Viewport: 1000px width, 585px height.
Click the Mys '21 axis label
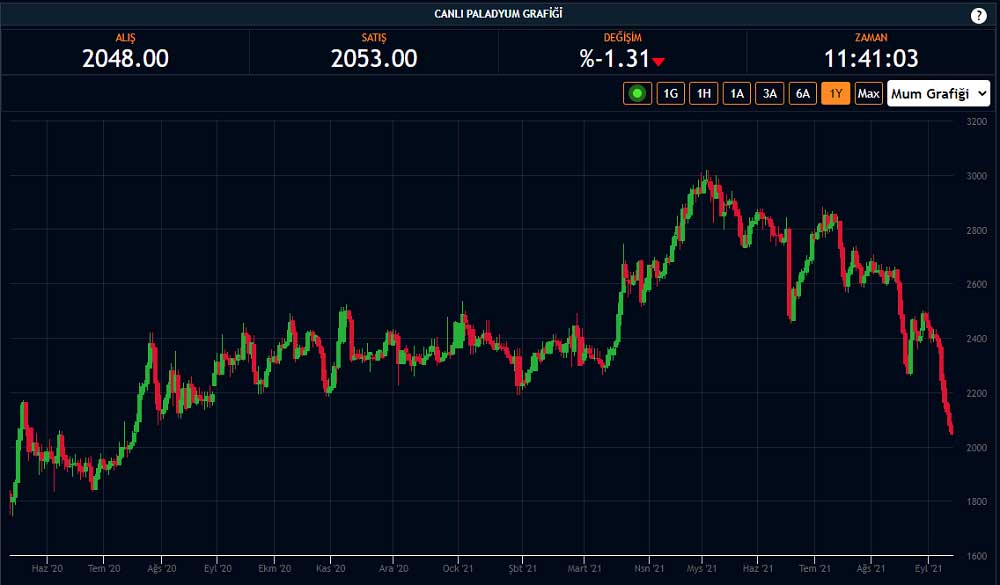point(702,568)
